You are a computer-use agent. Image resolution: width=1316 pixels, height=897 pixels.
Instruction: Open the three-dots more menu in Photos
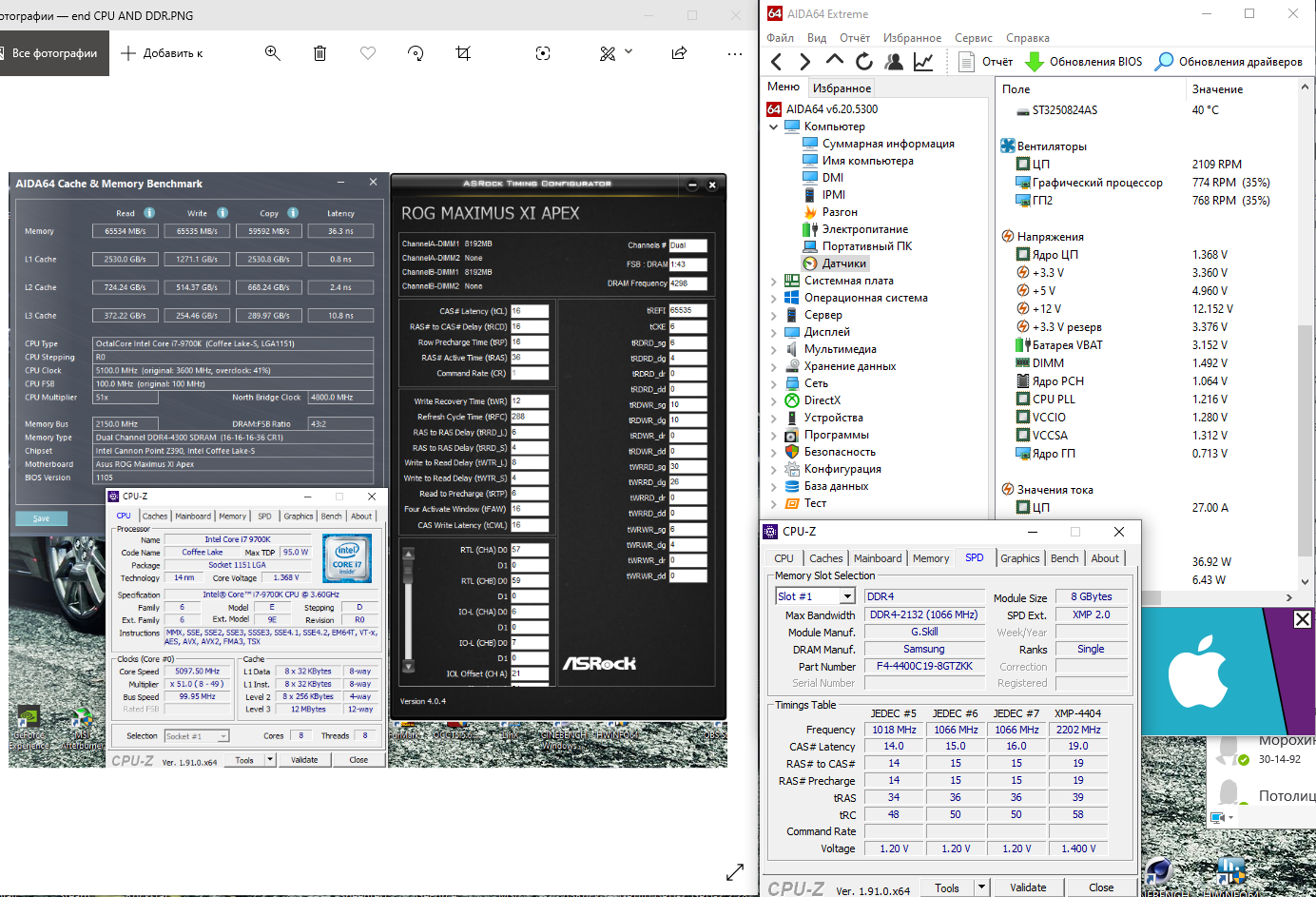[x=735, y=53]
